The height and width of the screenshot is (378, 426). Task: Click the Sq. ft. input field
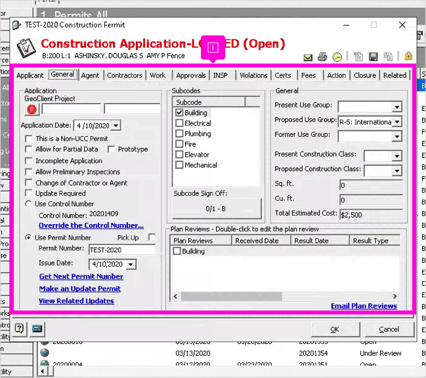(371, 185)
